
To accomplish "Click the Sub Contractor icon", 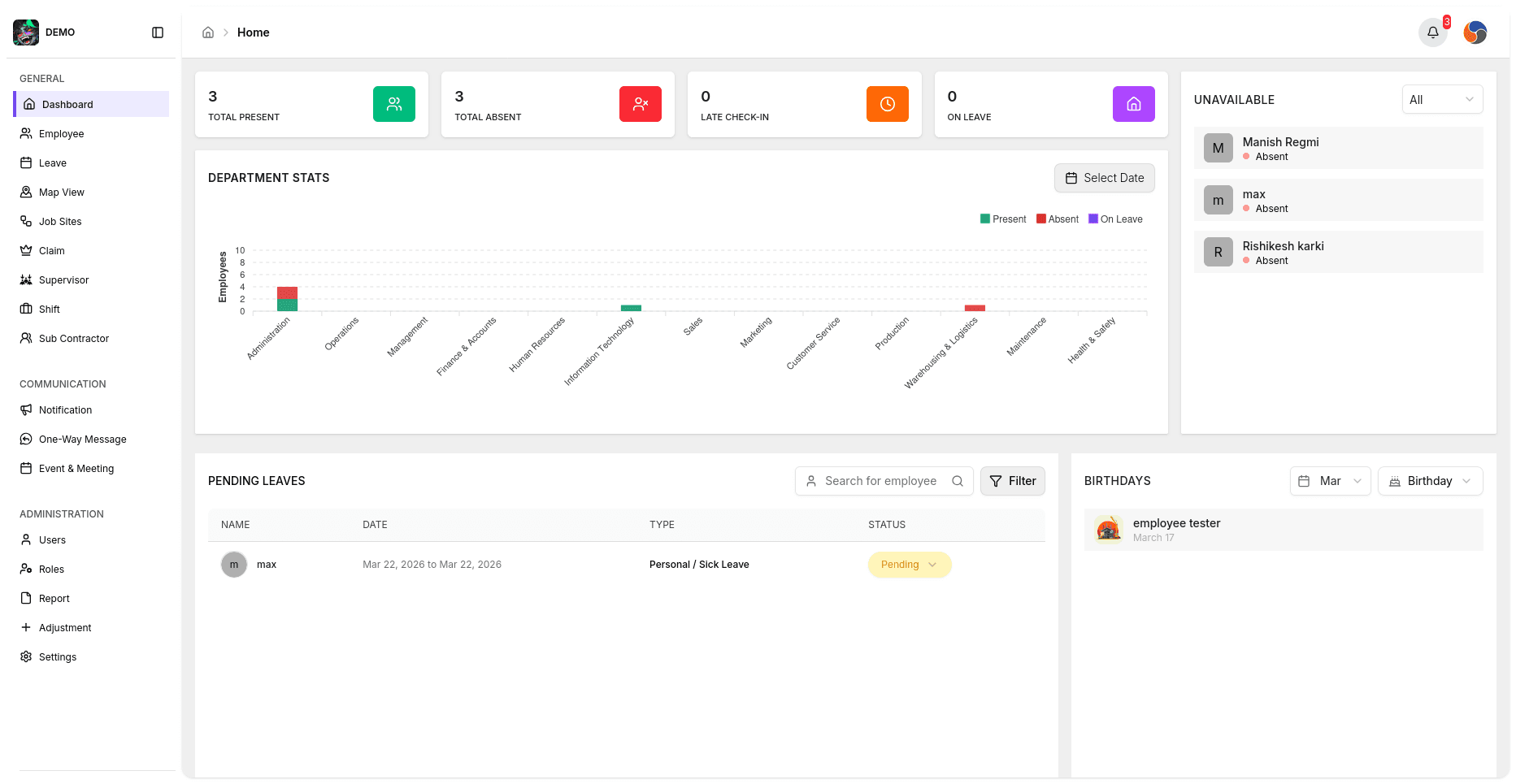I will [x=26, y=338].
